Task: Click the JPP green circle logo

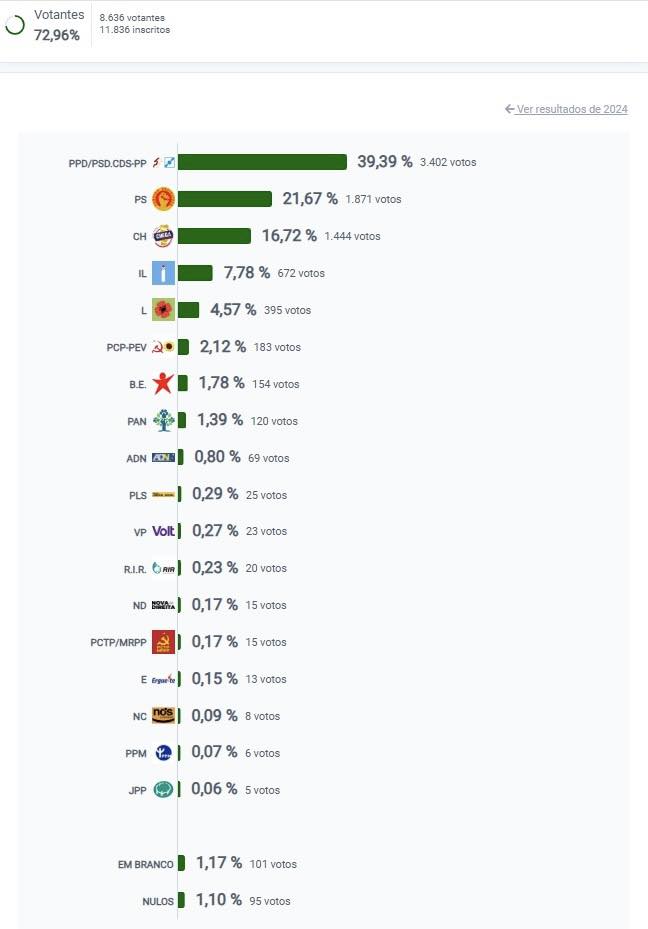Action: point(163,790)
